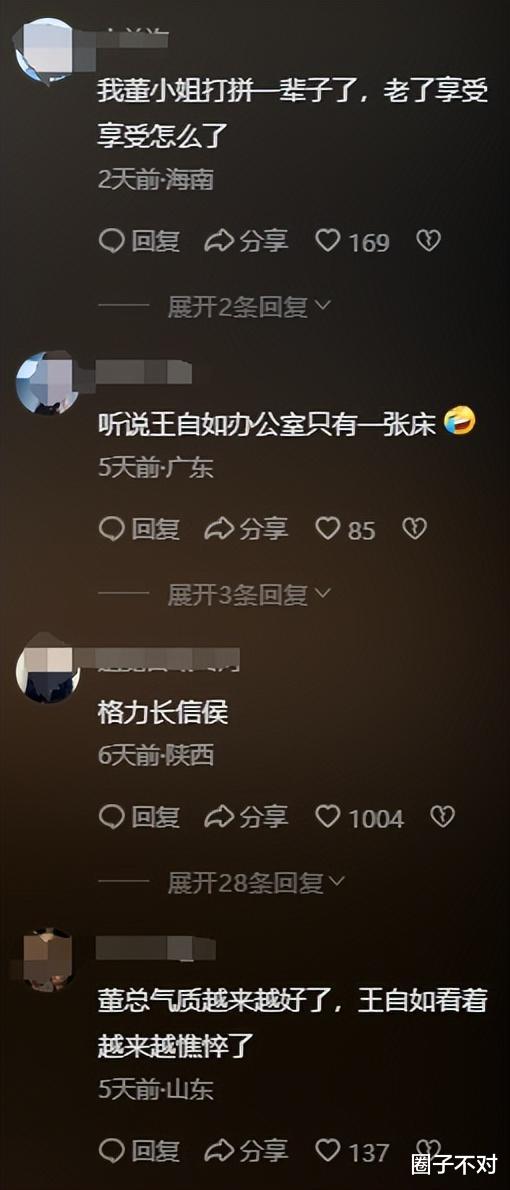Like the comment with 85 likes
This screenshot has width=510, height=1190.
pyautogui.click(x=345, y=529)
